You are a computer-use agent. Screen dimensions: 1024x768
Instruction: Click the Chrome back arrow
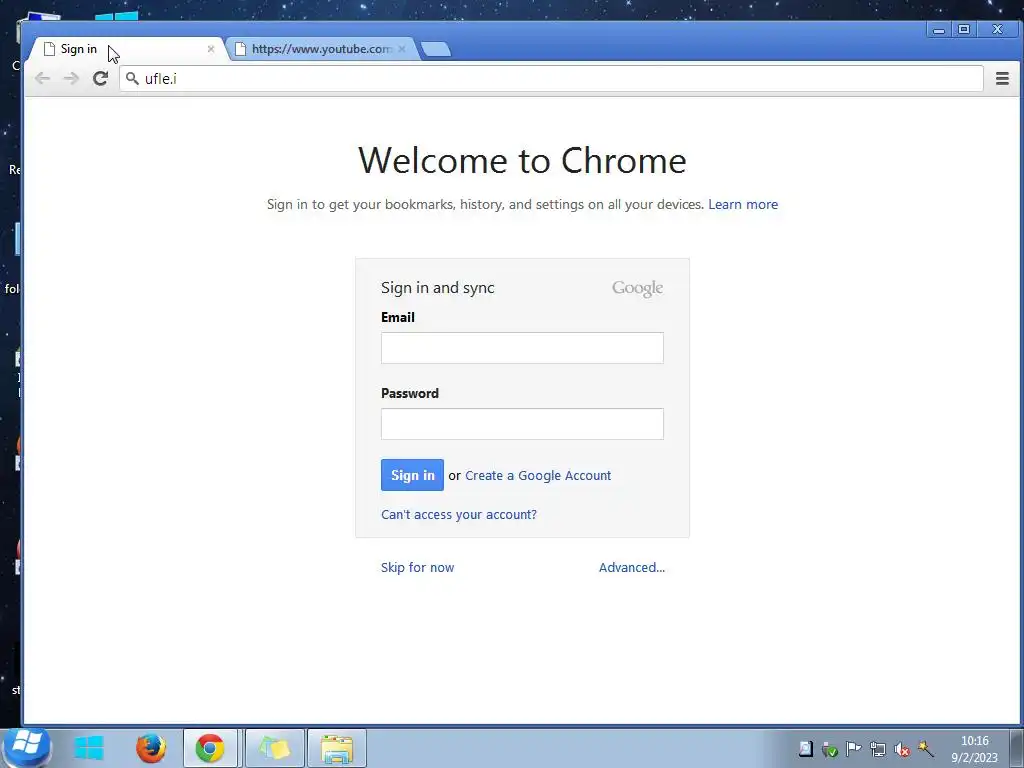pos(42,78)
